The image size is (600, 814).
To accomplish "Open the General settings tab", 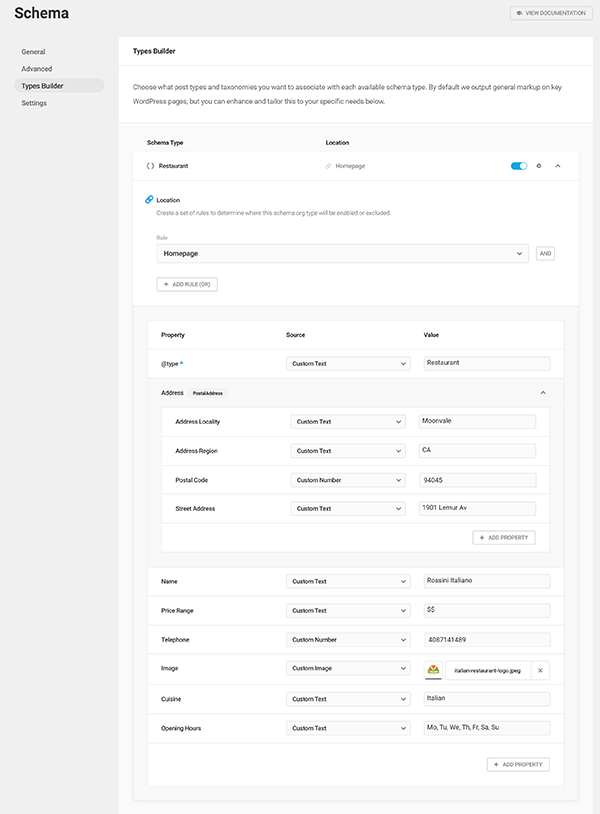I will tap(33, 52).
